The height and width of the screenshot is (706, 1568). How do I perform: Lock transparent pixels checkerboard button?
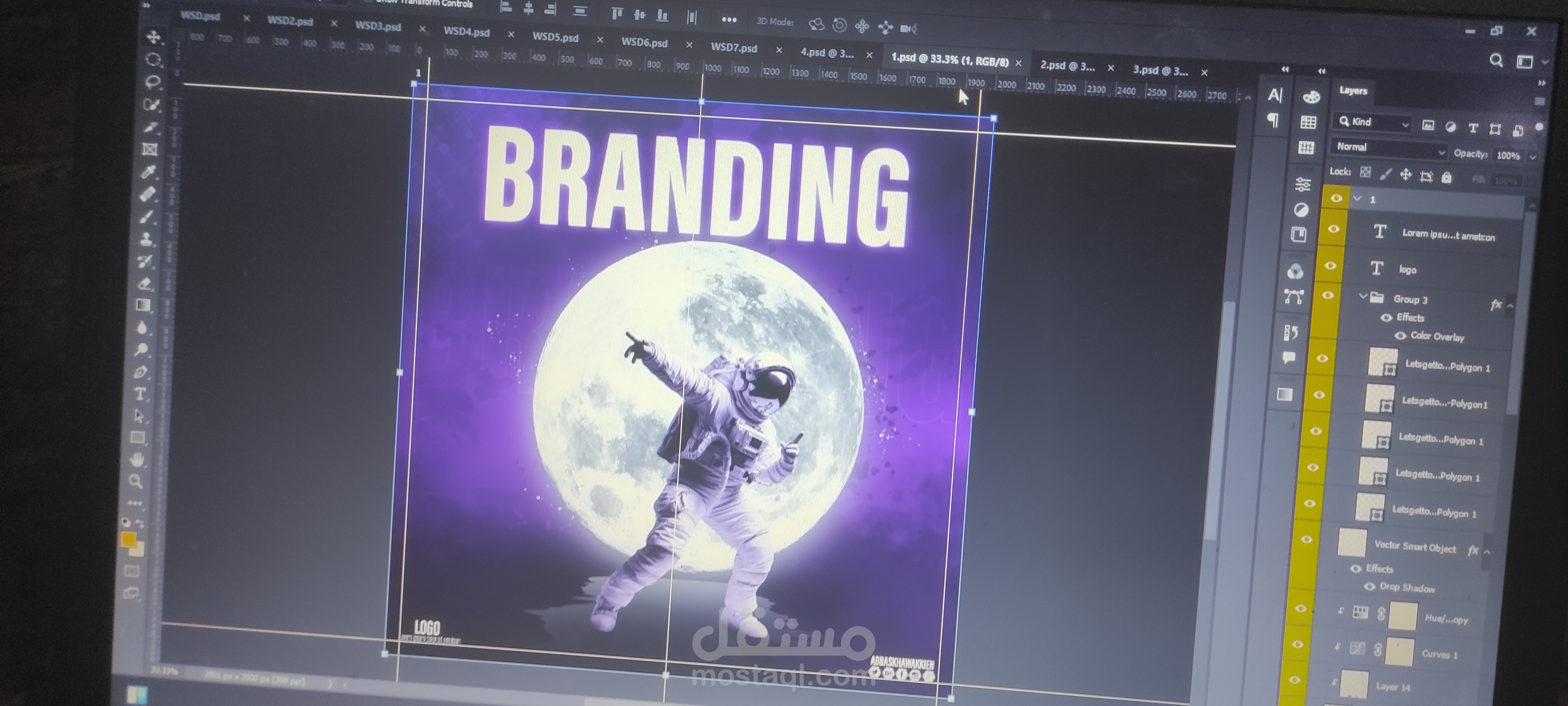(1365, 172)
